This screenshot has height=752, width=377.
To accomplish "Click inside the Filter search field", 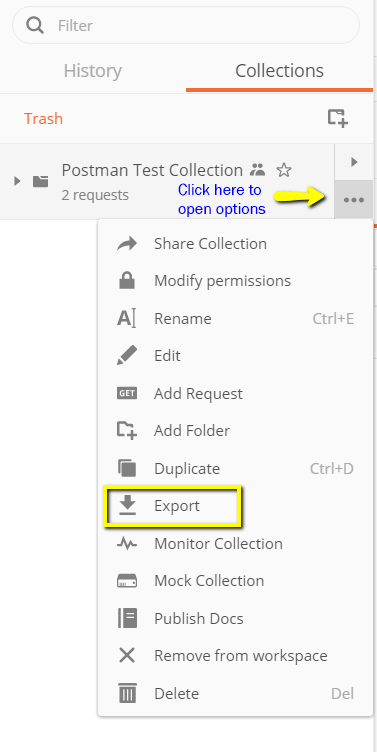I will point(186,25).
